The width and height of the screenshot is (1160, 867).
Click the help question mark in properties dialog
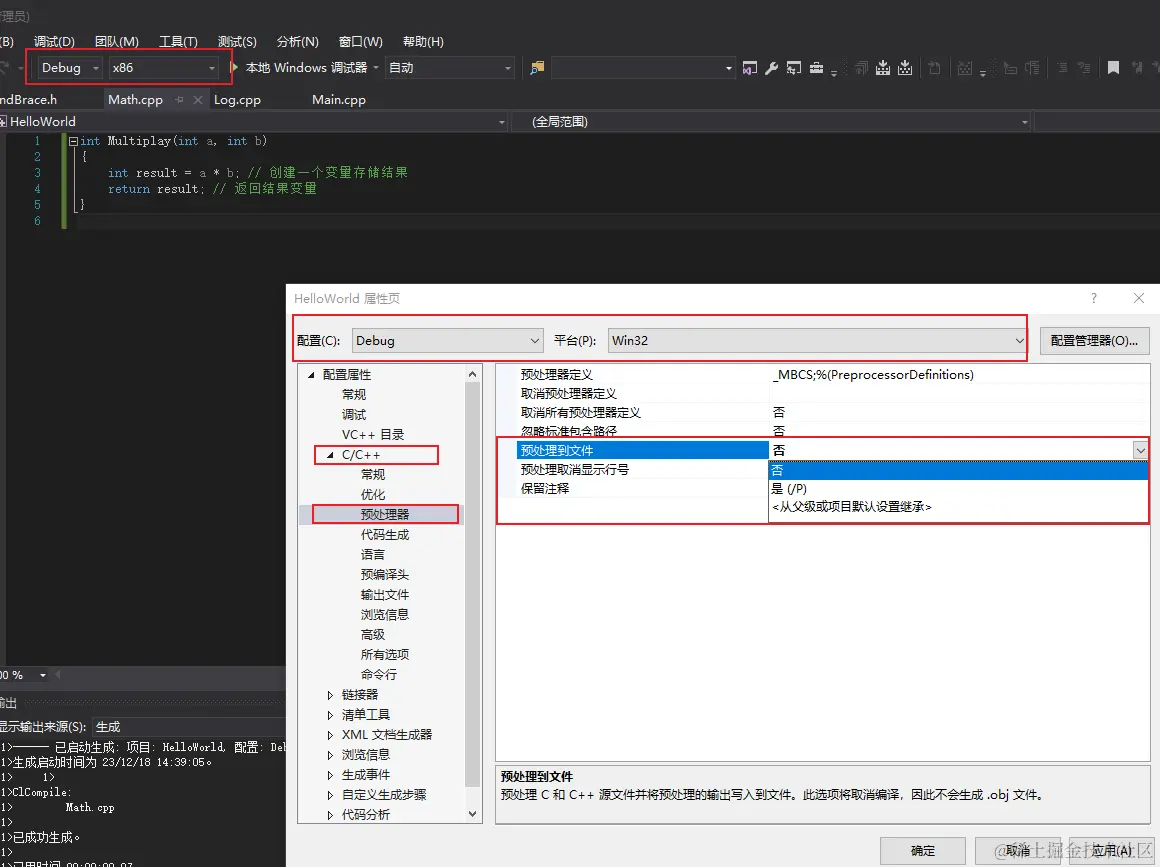(1093, 298)
